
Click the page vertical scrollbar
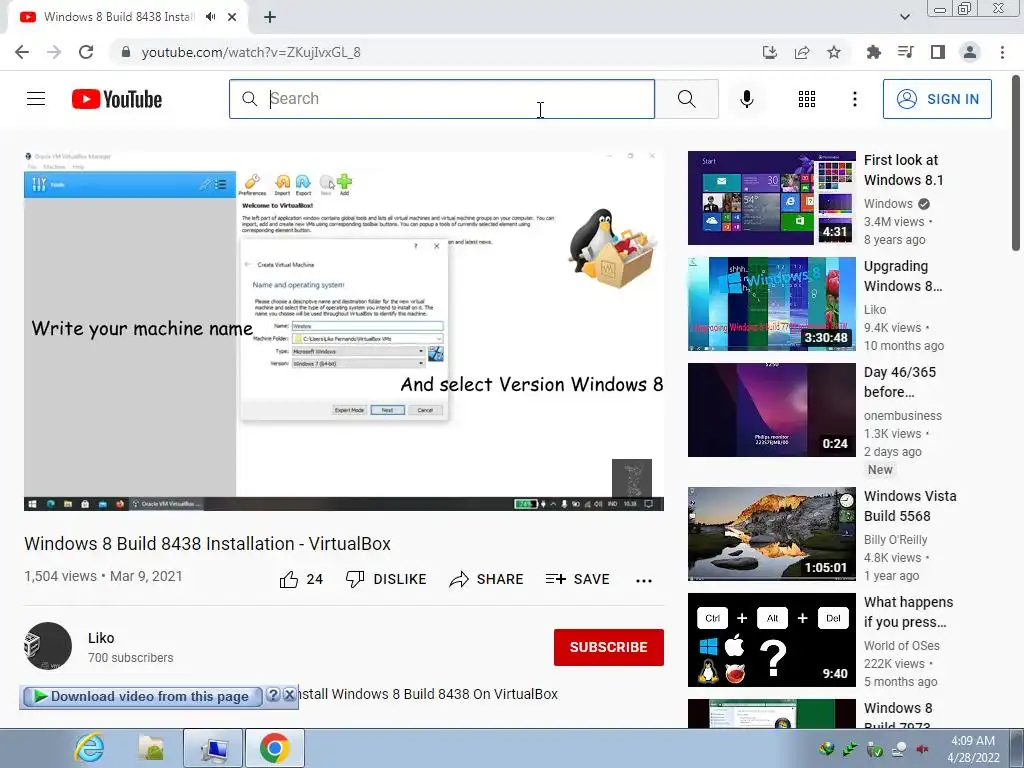(x=1016, y=163)
